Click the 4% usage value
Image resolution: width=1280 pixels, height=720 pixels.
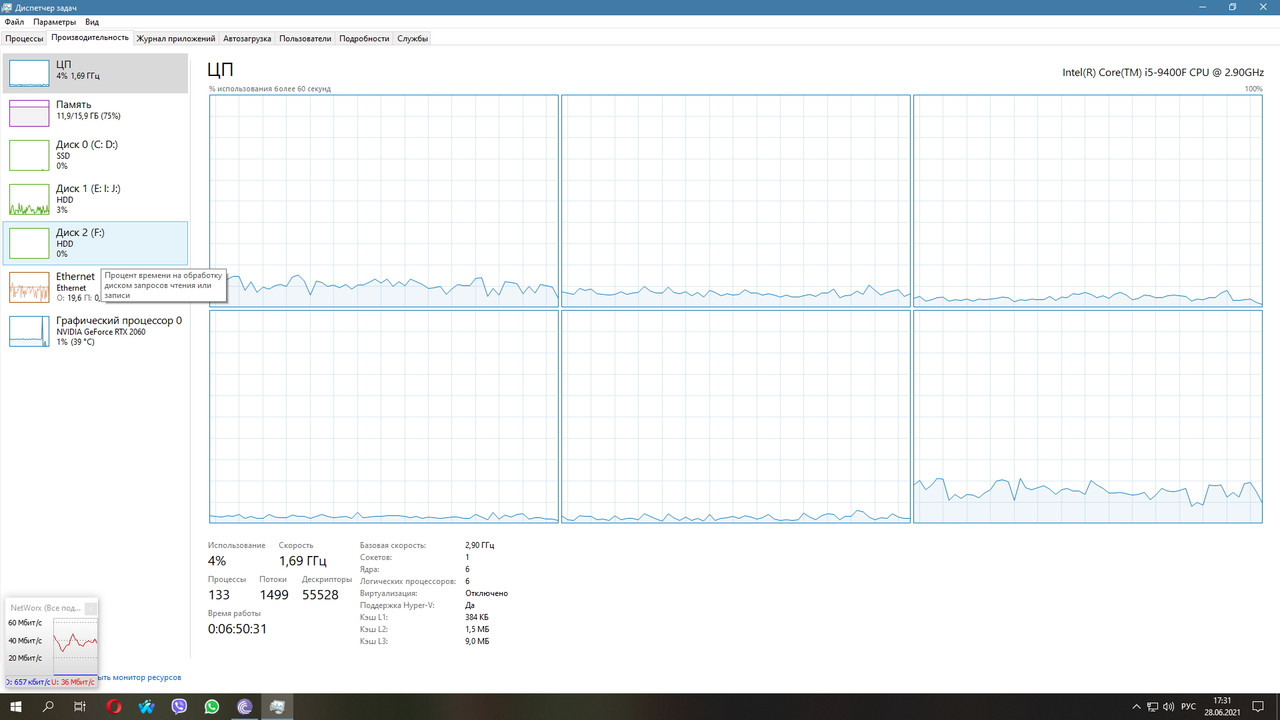[x=217, y=561]
